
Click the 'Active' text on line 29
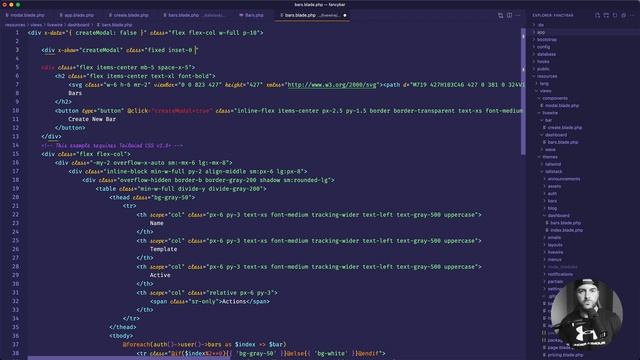pyautogui.click(x=160, y=275)
